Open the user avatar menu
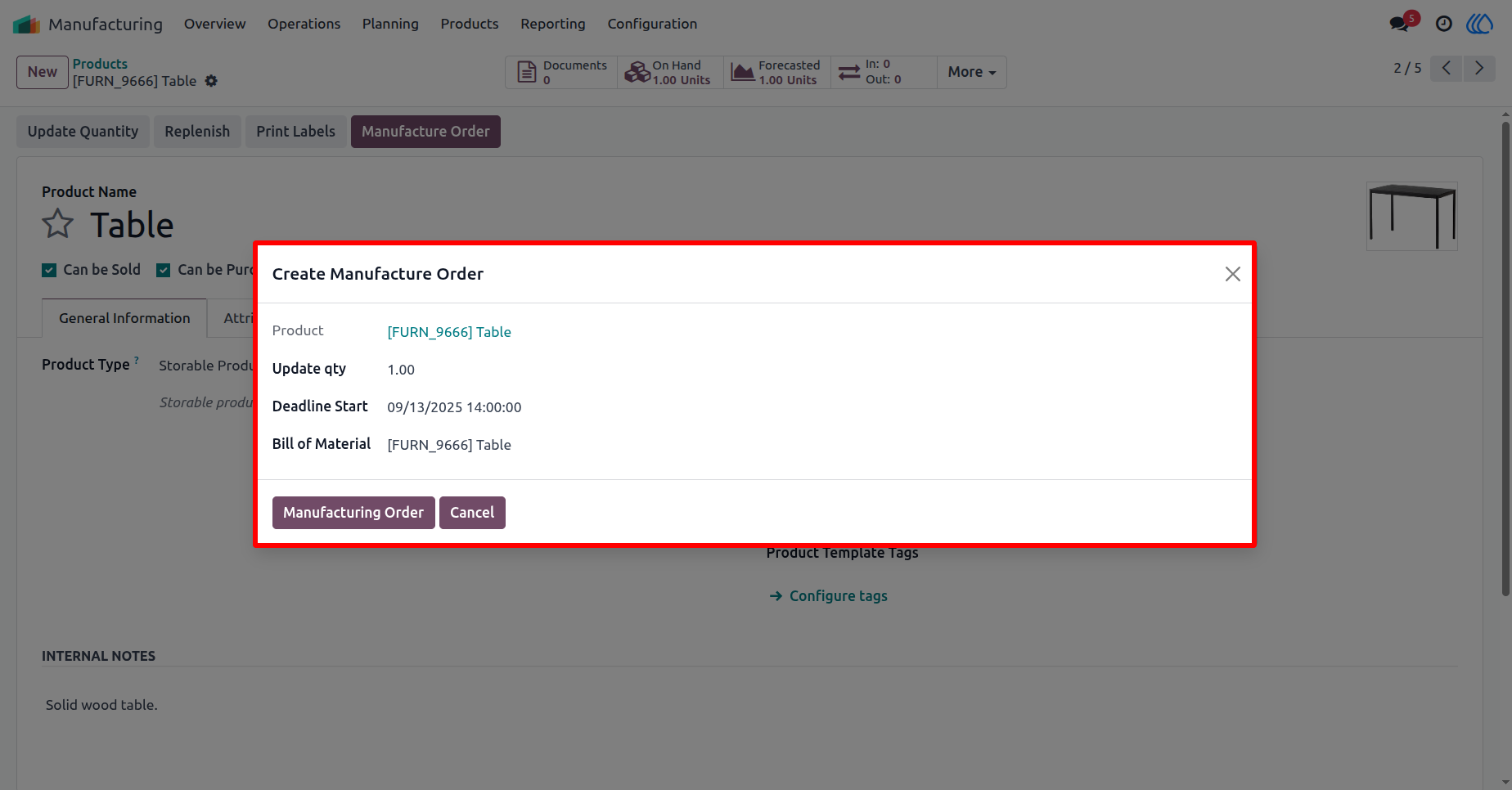 tap(1479, 24)
